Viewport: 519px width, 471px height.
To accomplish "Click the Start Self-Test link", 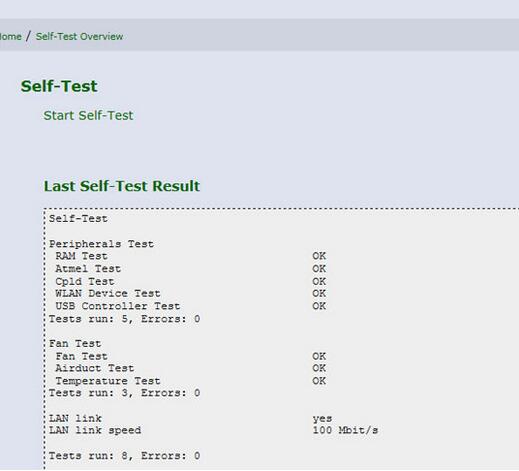I will 88,115.
